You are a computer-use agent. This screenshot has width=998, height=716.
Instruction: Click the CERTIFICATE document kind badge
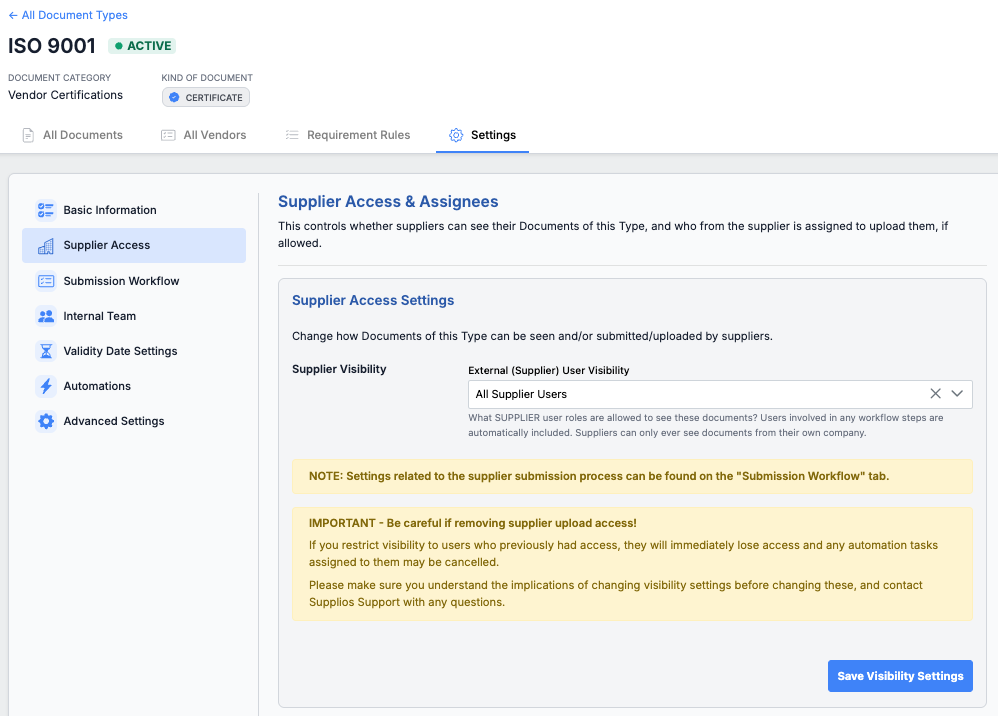tap(206, 97)
